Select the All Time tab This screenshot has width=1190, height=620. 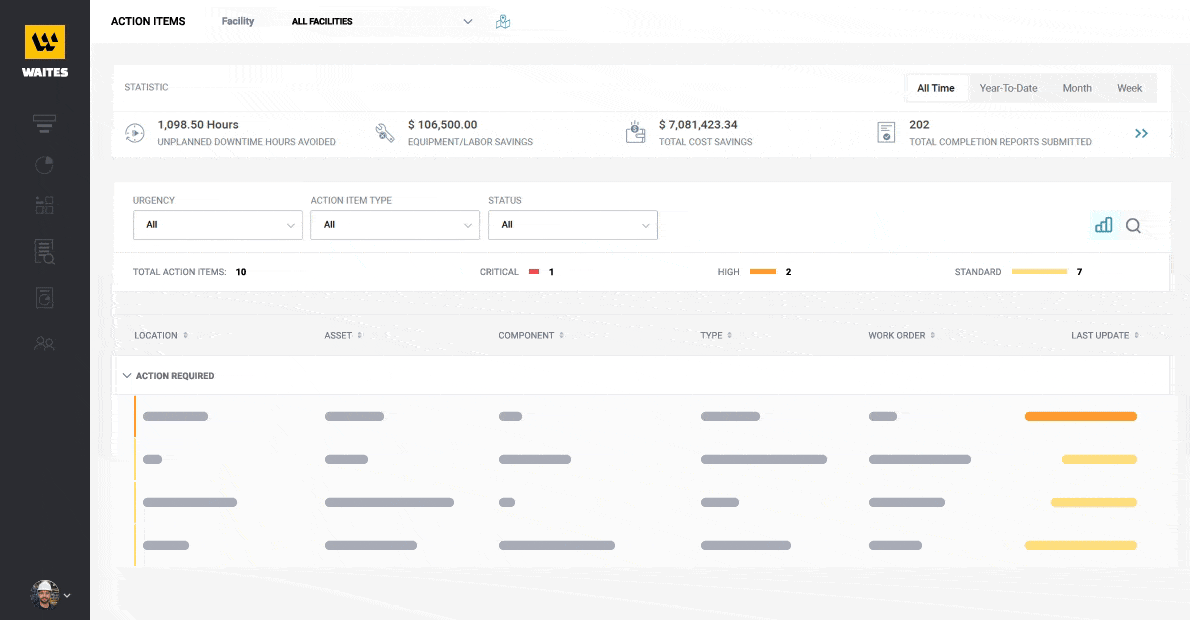936,88
